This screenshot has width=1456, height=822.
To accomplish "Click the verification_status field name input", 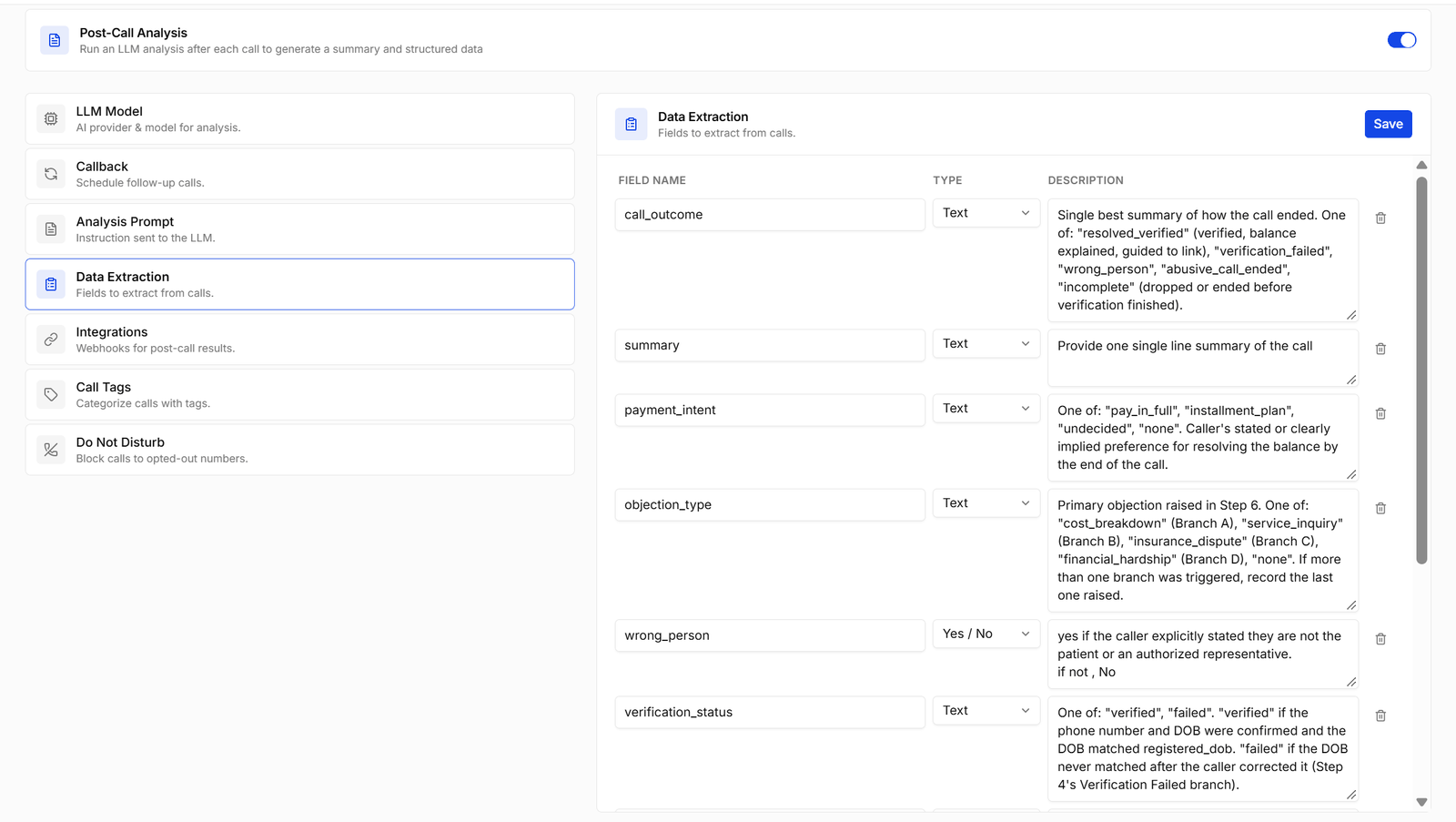I will [770, 713].
